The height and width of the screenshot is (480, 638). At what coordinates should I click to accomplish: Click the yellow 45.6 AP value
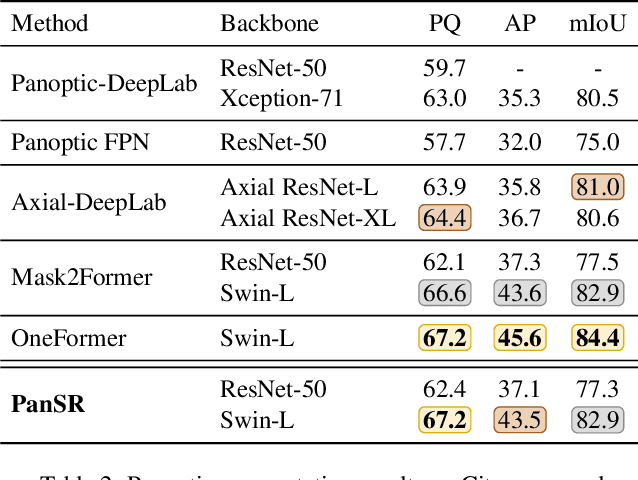tap(520, 338)
